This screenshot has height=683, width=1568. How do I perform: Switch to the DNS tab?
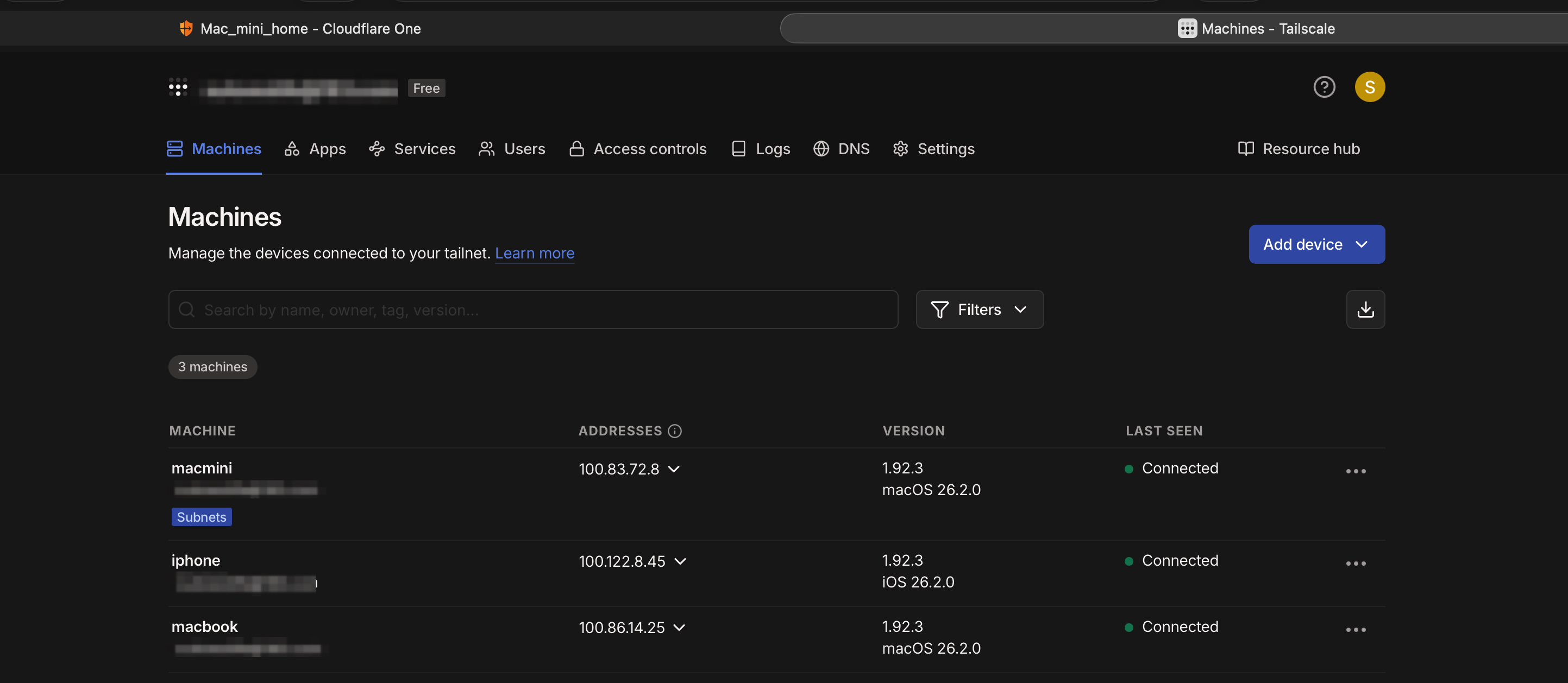pos(841,149)
